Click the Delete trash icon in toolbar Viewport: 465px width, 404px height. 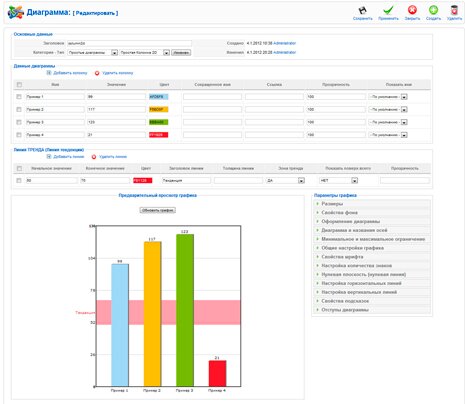[454, 10]
